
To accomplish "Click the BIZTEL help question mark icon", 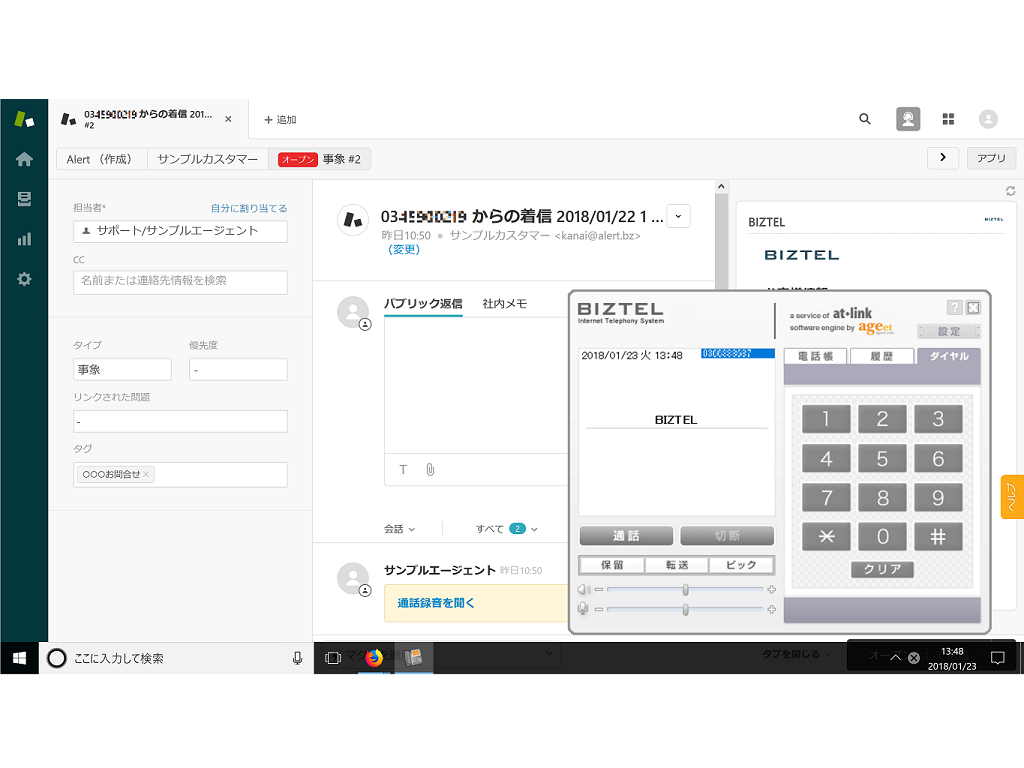I will 954,307.
